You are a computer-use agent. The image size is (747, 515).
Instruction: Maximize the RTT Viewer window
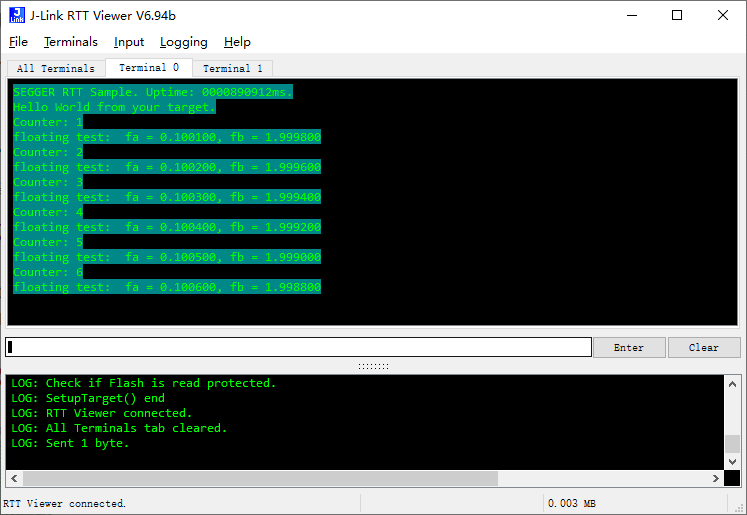tap(676, 15)
